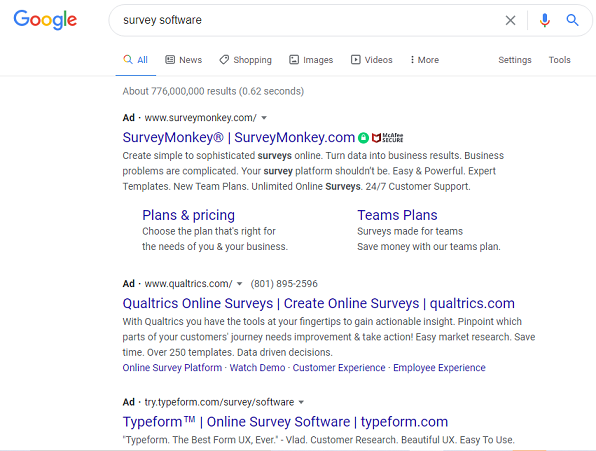Open the Teams Plans sitelink

pos(397,215)
